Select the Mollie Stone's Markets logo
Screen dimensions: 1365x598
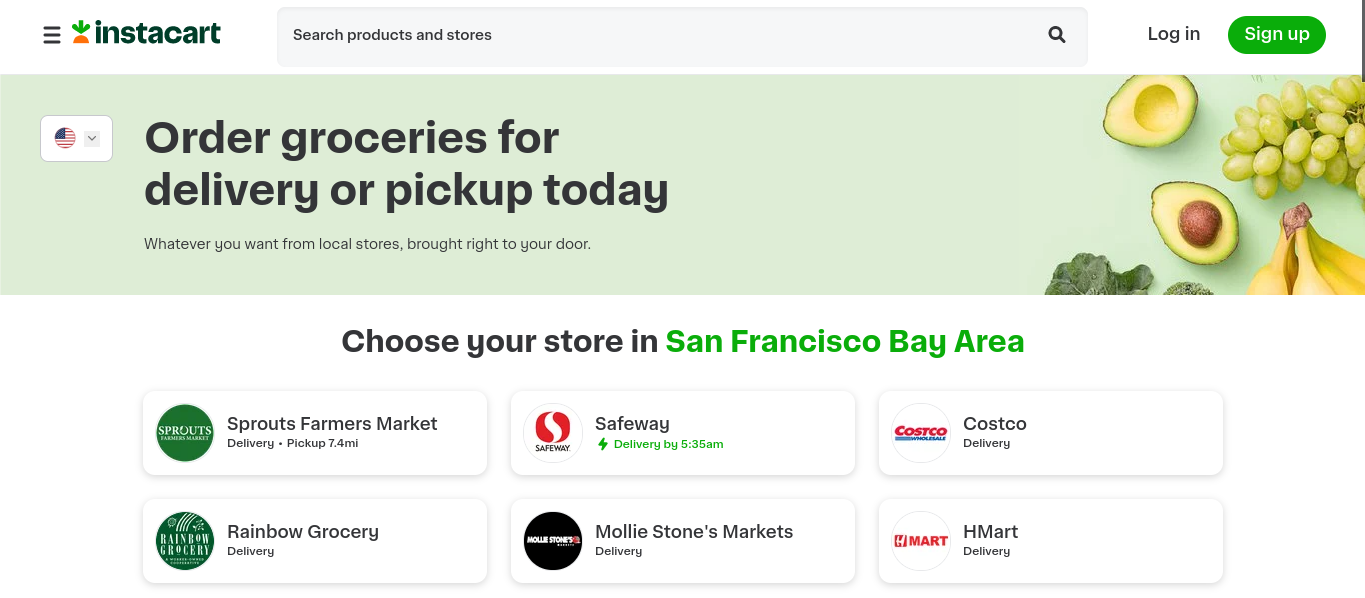553,541
